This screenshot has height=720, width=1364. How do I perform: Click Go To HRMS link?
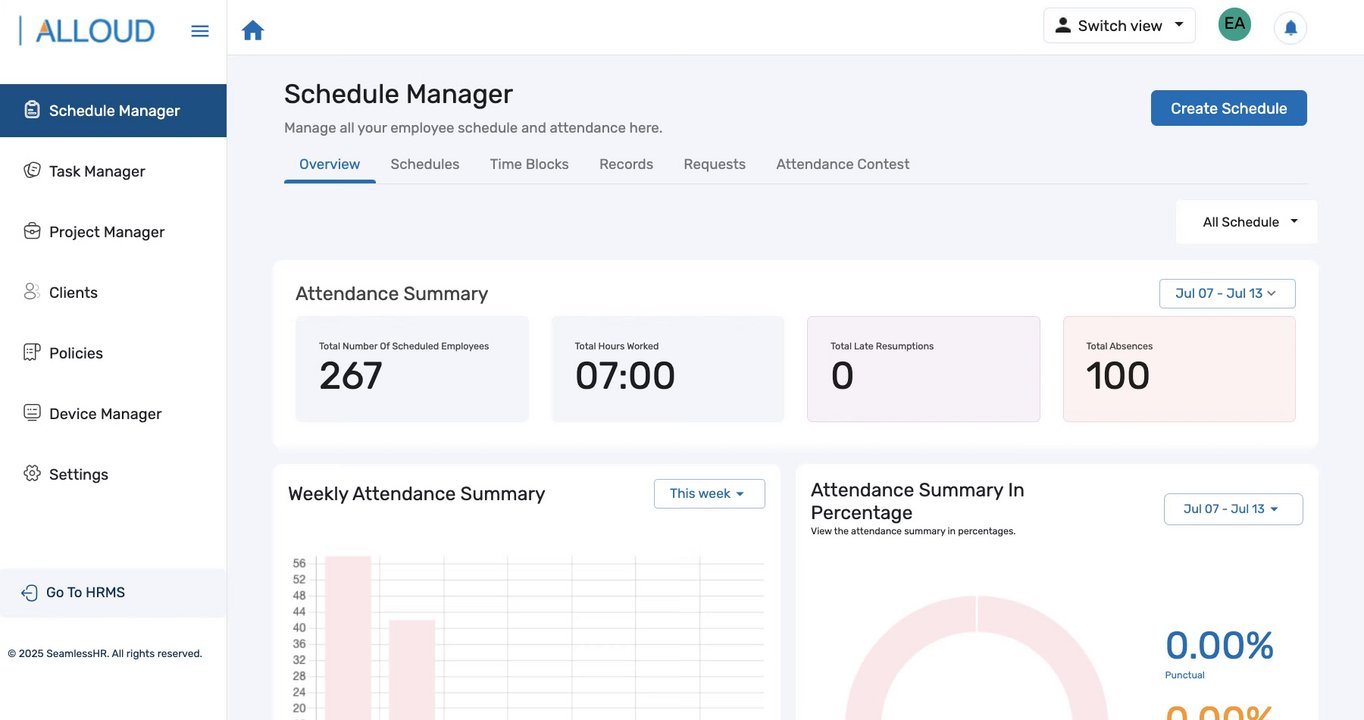point(85,593)
